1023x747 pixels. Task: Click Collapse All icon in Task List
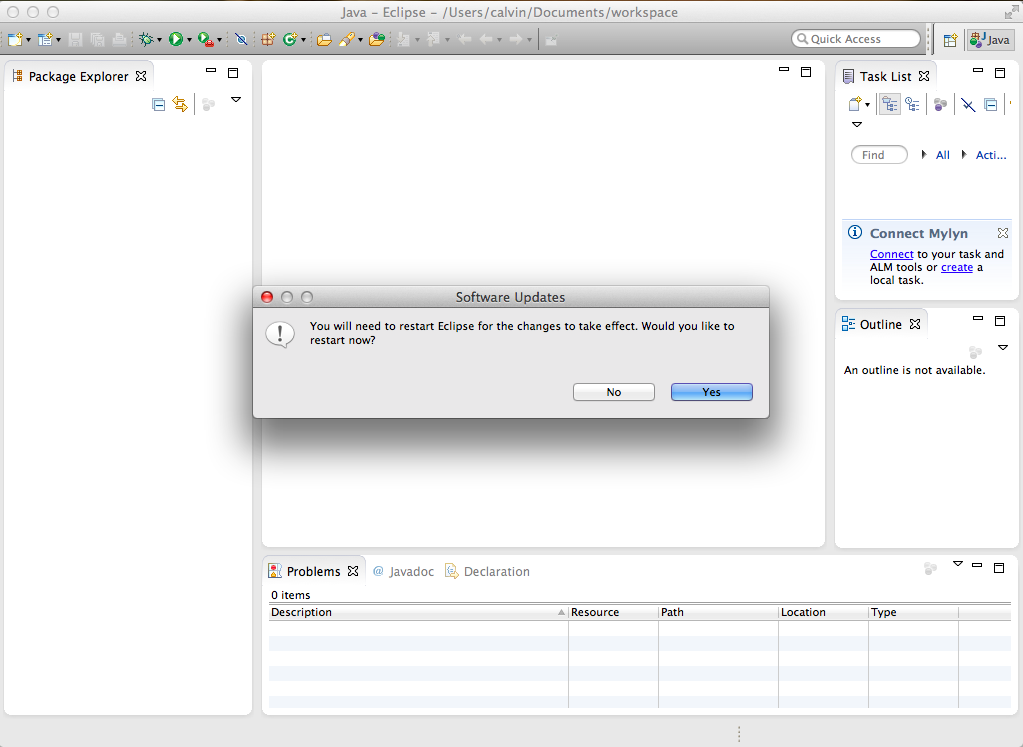[x=990, y=104]
